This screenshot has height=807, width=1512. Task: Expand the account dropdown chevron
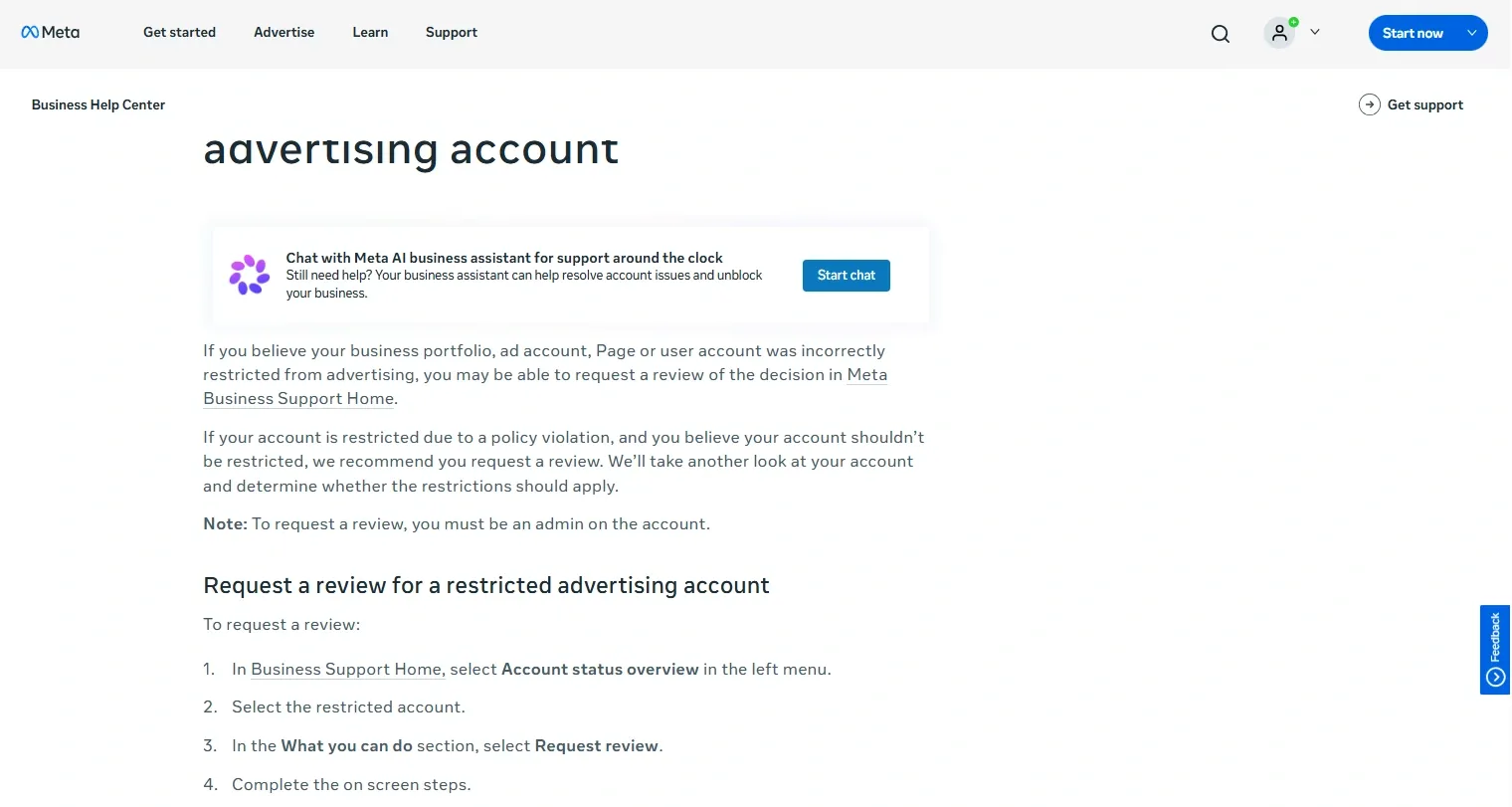coord(1315,33)
